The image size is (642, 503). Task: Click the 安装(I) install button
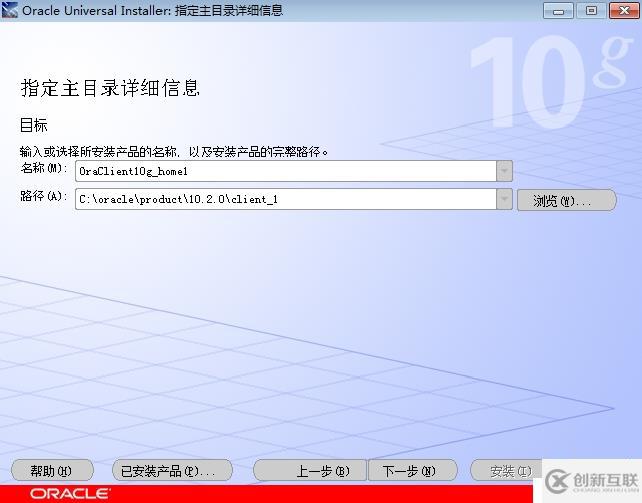(x=507, y=470)
